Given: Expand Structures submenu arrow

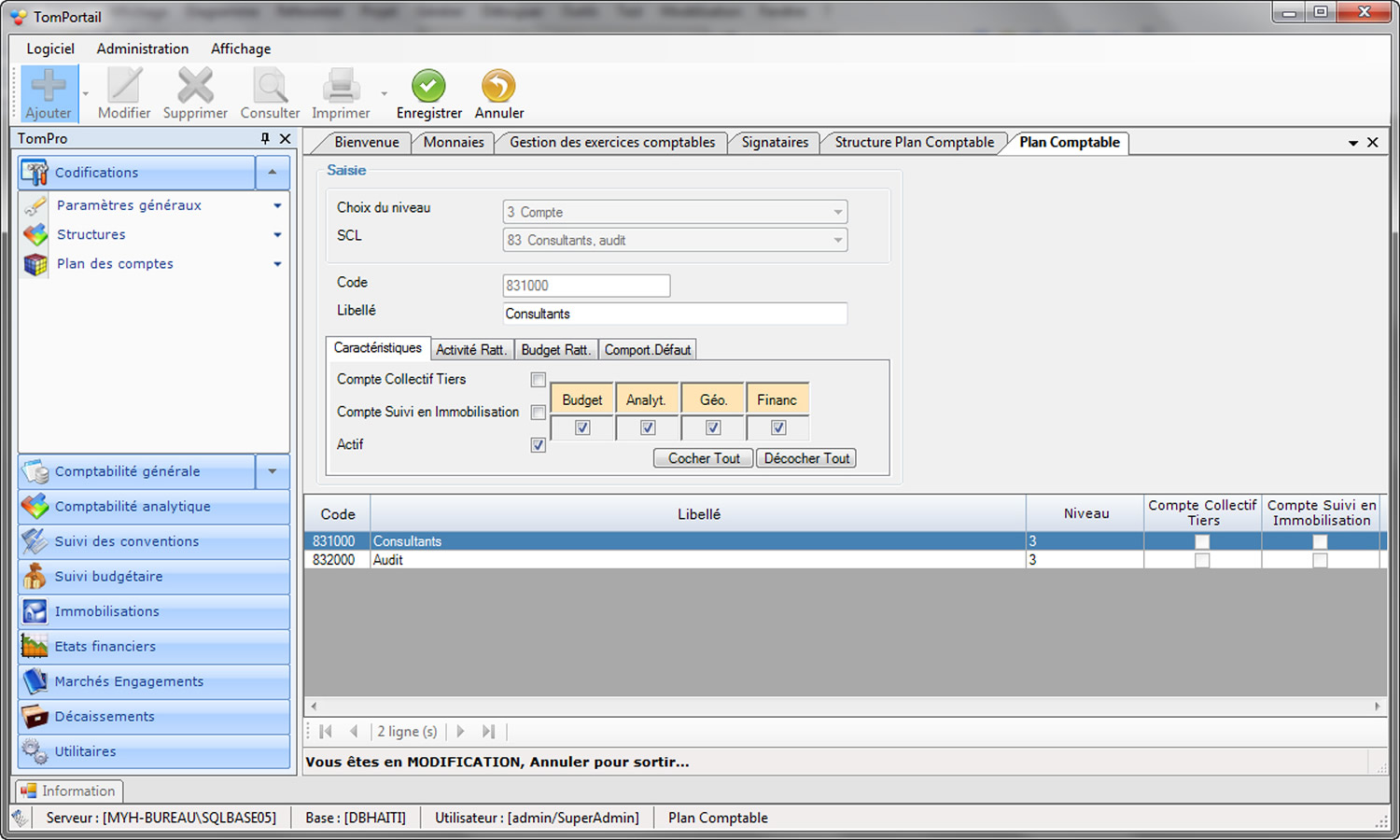Looking at the screenshot, I should click(277, 234).
